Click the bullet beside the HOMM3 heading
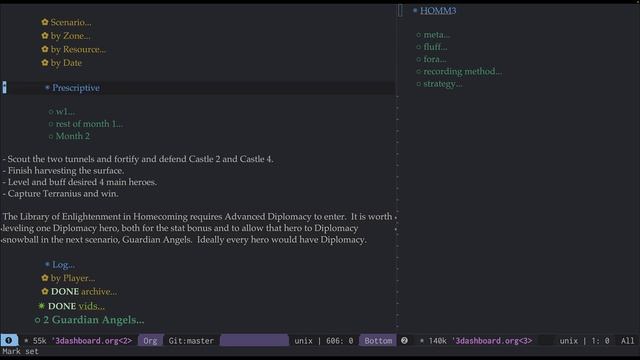Viewport: 640px width, 360px height. click(415, 10)
